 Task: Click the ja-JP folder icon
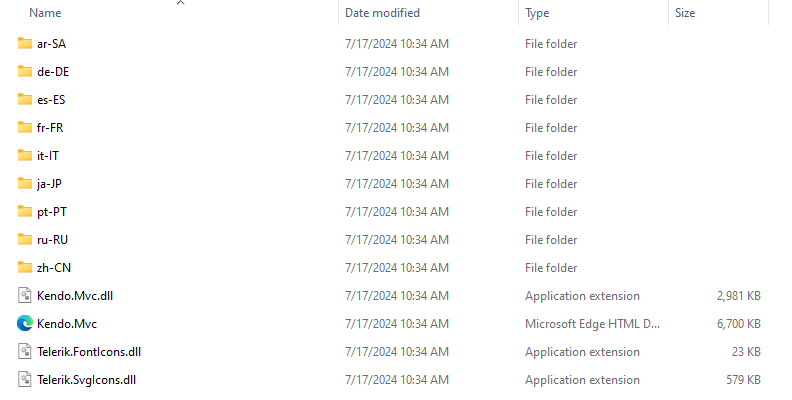[25, 184]
